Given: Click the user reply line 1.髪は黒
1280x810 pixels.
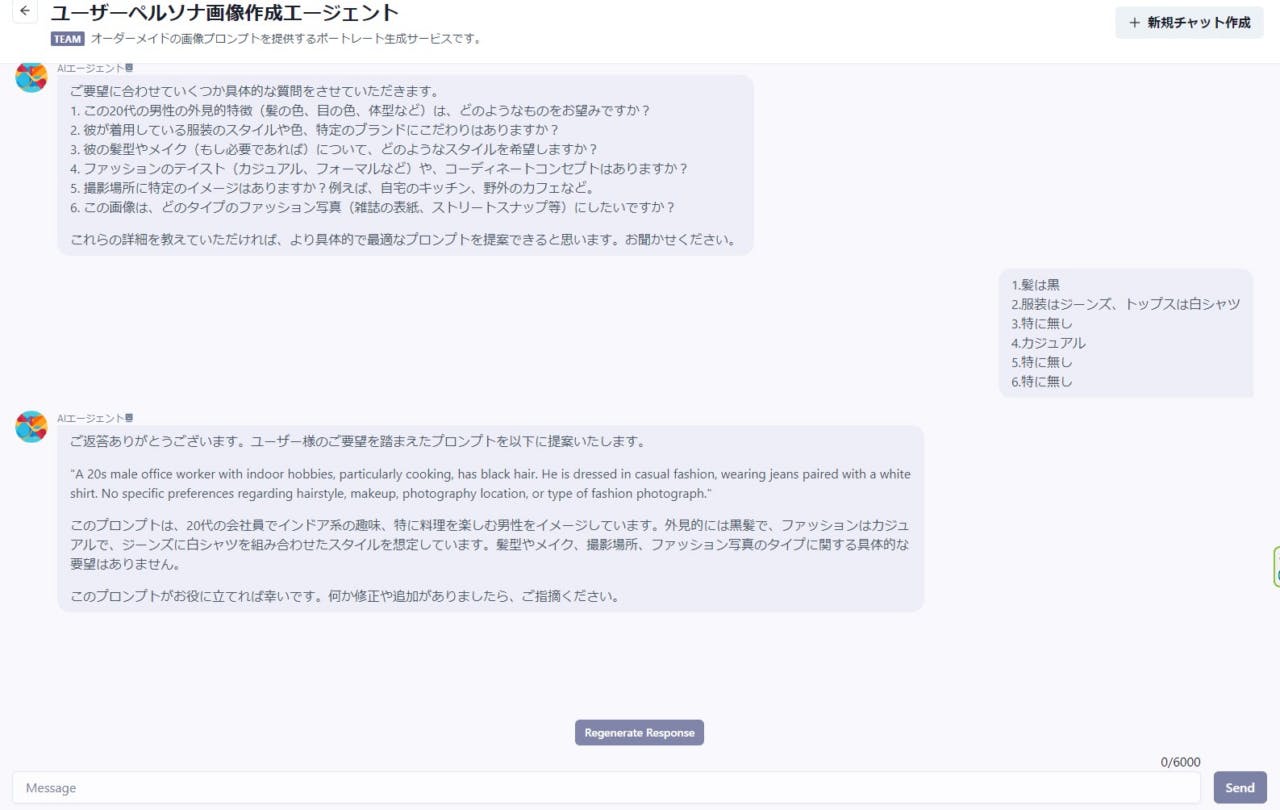Looking at the screenshot, I should [1035, 285].
